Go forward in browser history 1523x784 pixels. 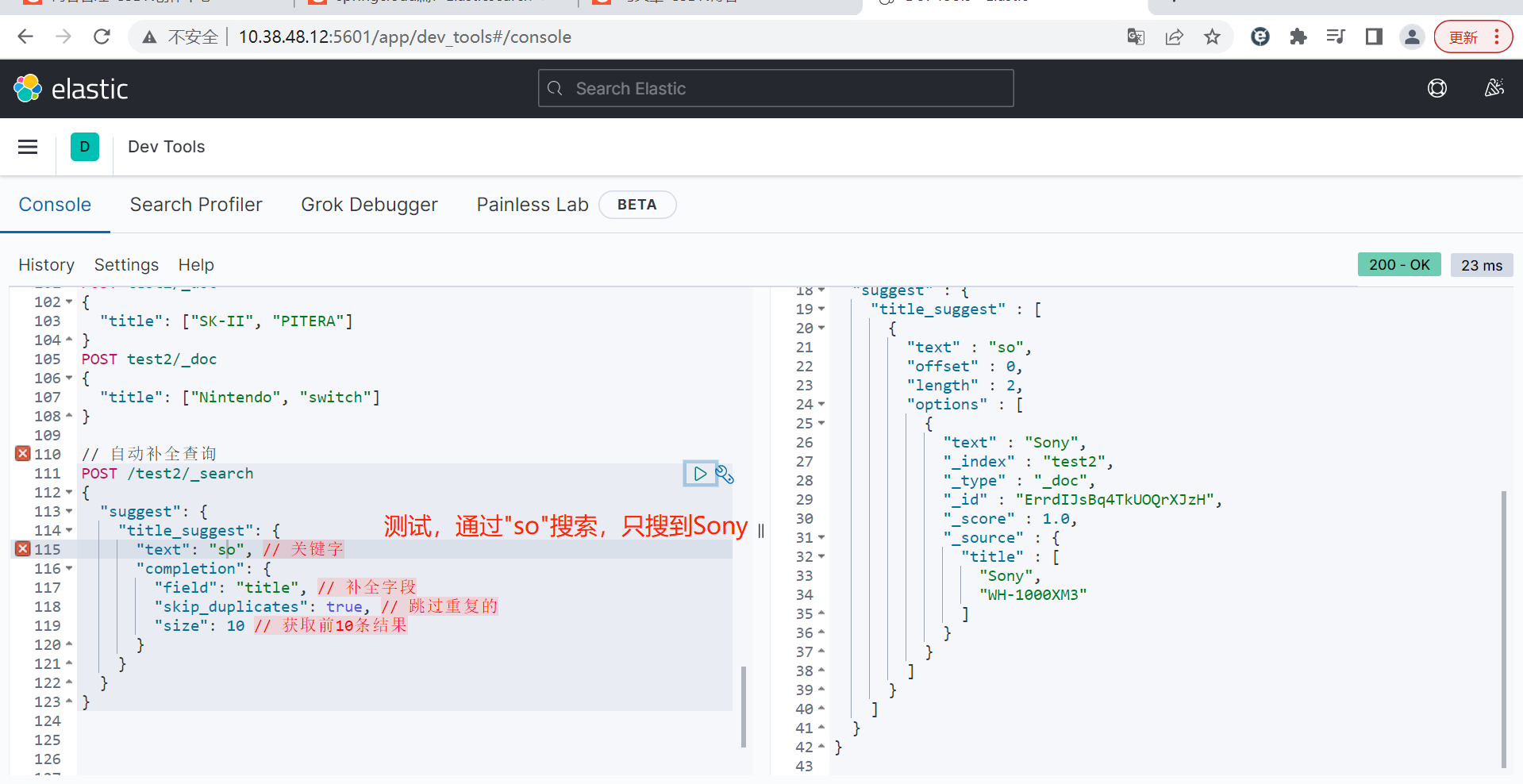[x=63, y=37]
